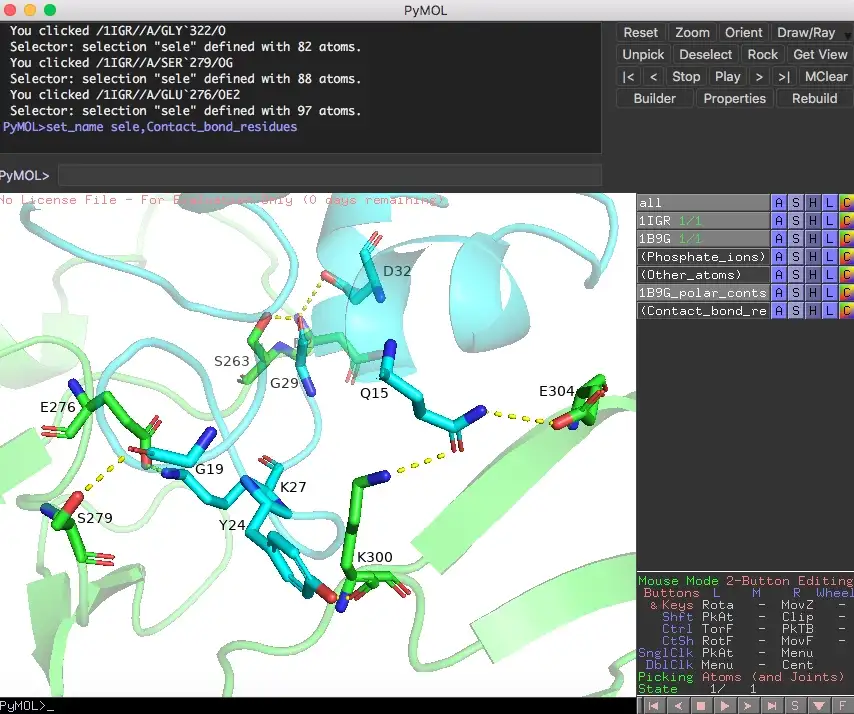Click the PyMOL> command input field

(329, 176)
